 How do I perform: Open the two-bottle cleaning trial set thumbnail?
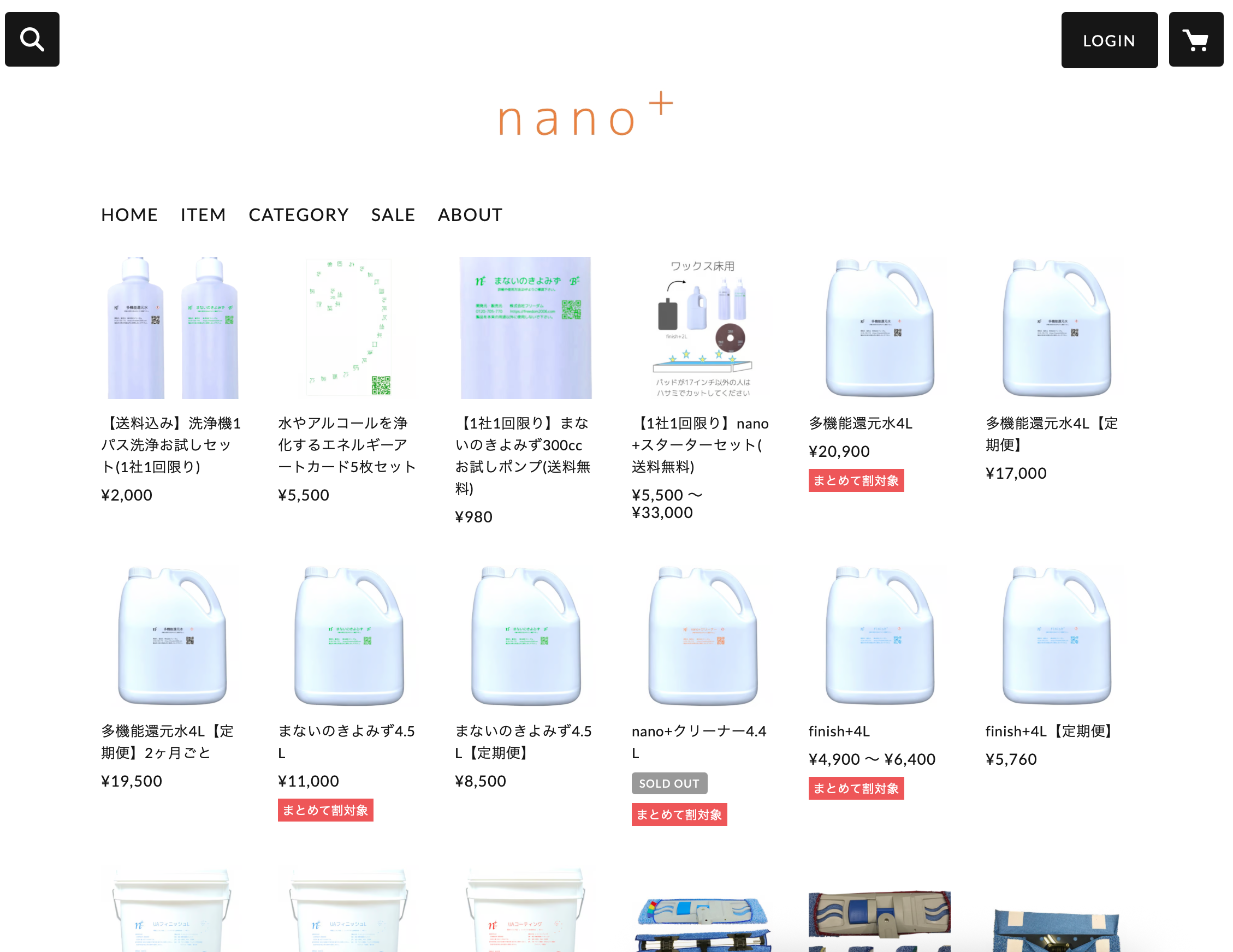pos(172,328)
